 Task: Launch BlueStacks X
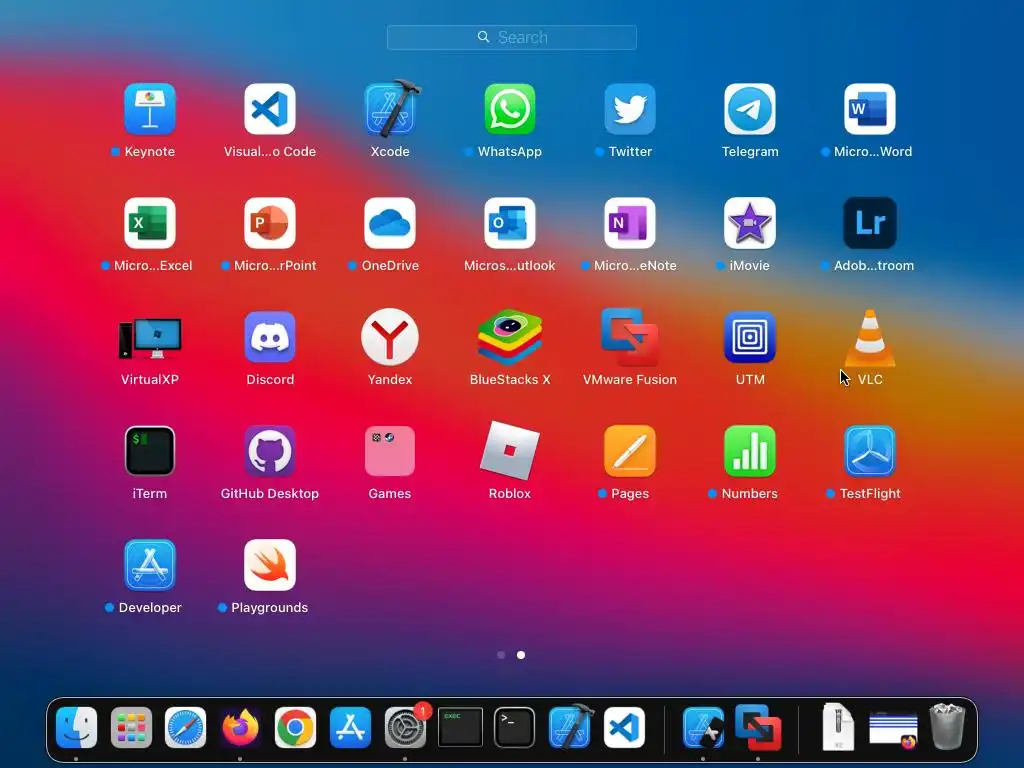point(510,337)
